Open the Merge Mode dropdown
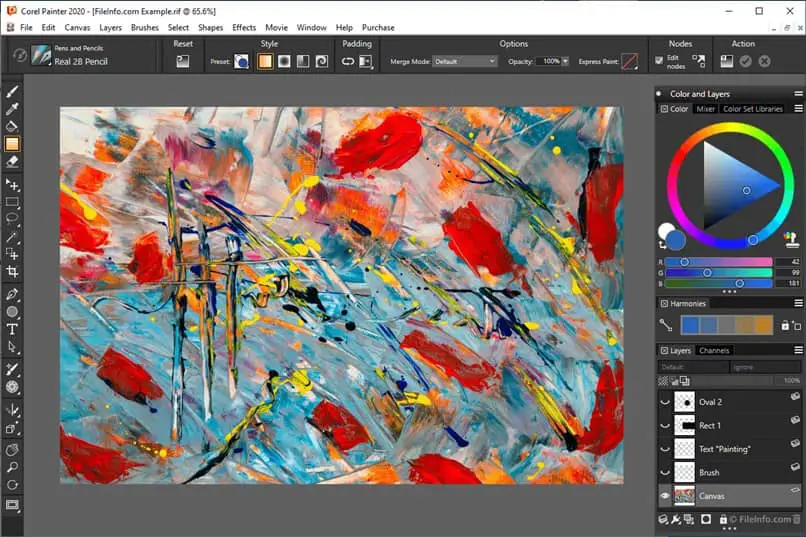 click(464, 61)
